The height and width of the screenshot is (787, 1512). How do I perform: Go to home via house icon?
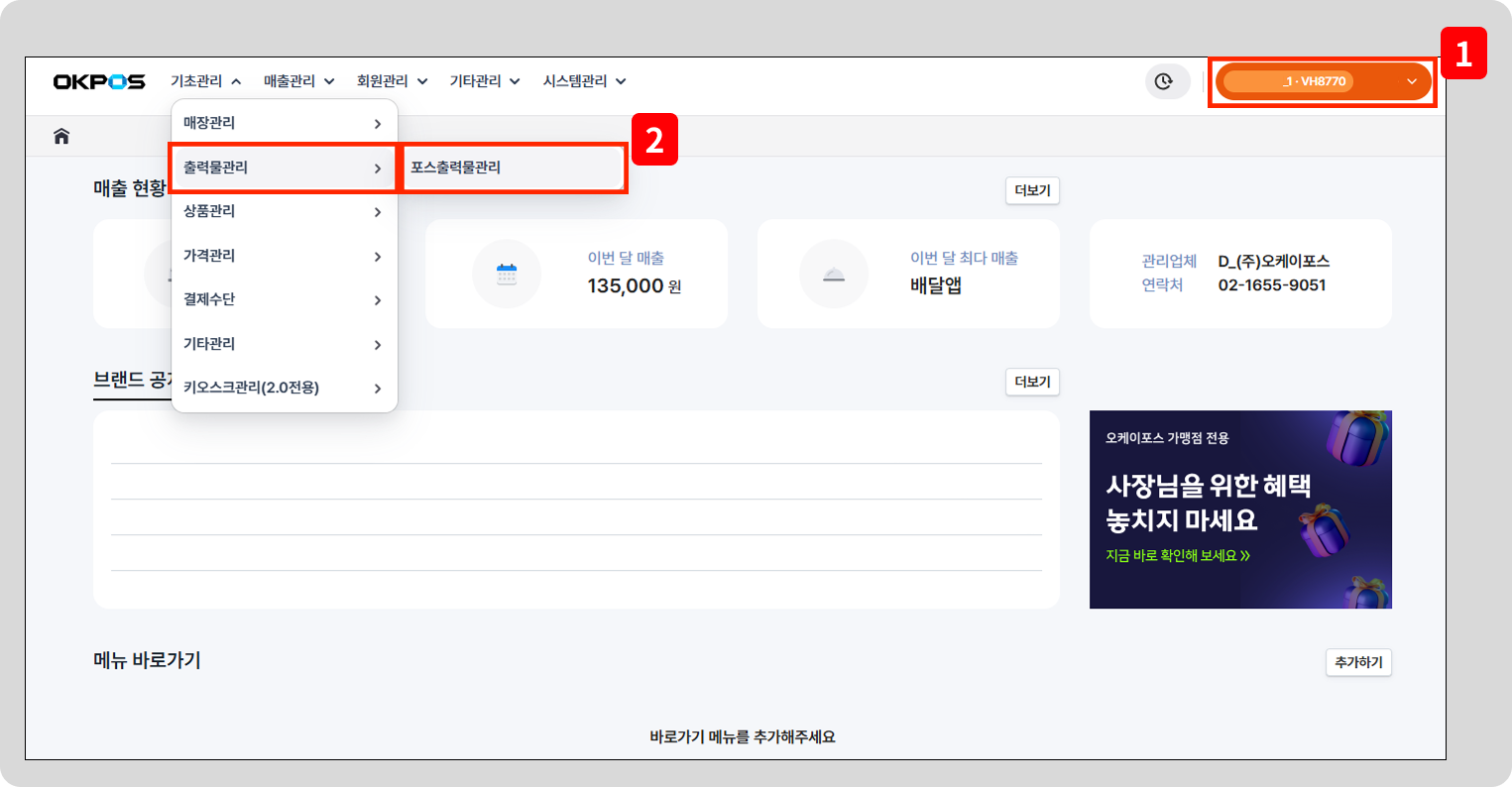[x=61, y=137]
